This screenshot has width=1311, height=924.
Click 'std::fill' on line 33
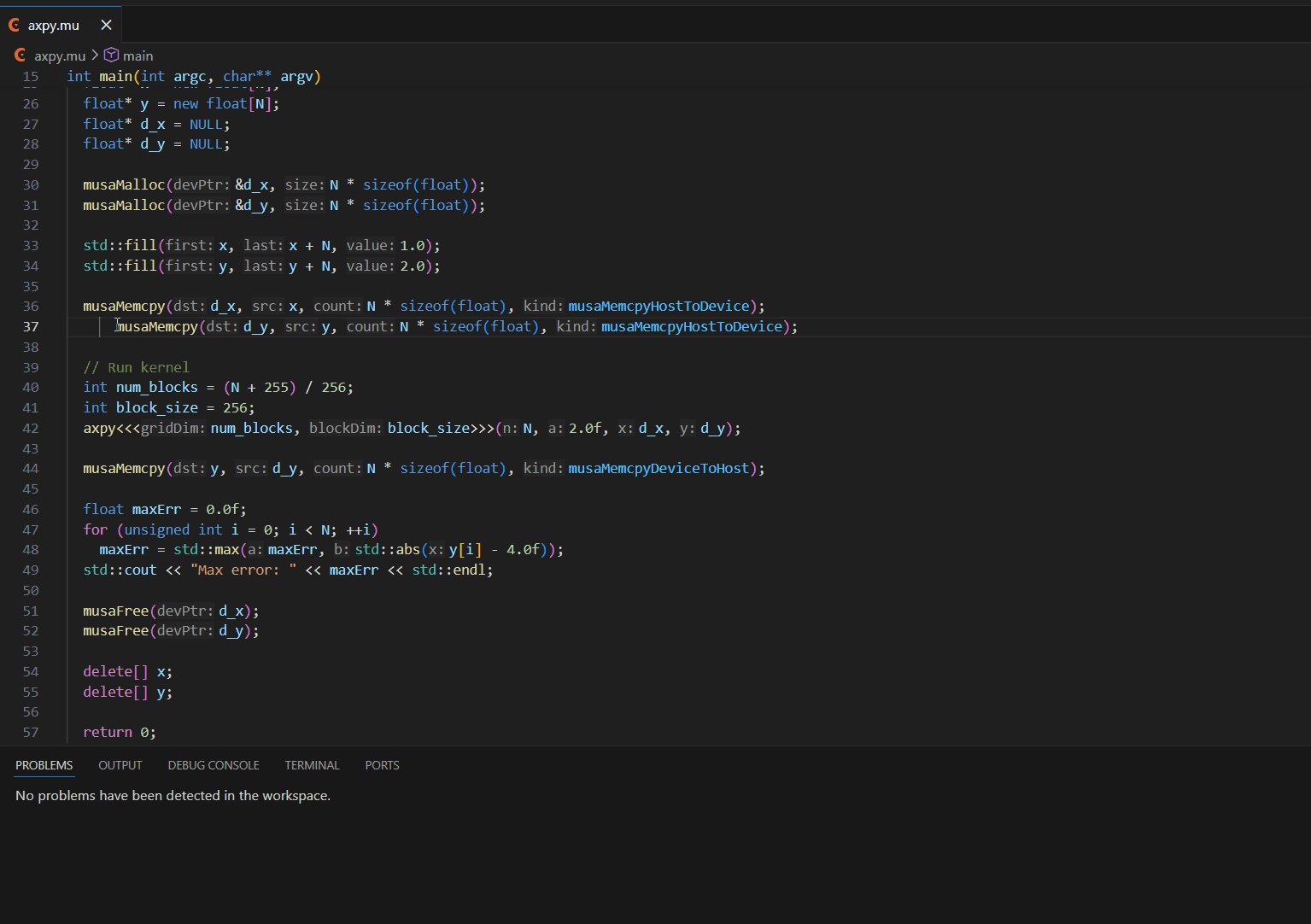coord(120,245)
